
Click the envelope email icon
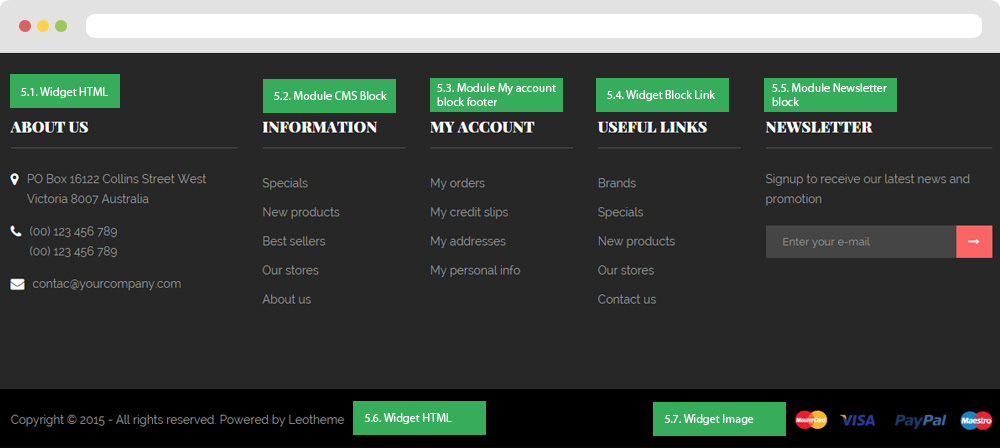tap(17, 284)
